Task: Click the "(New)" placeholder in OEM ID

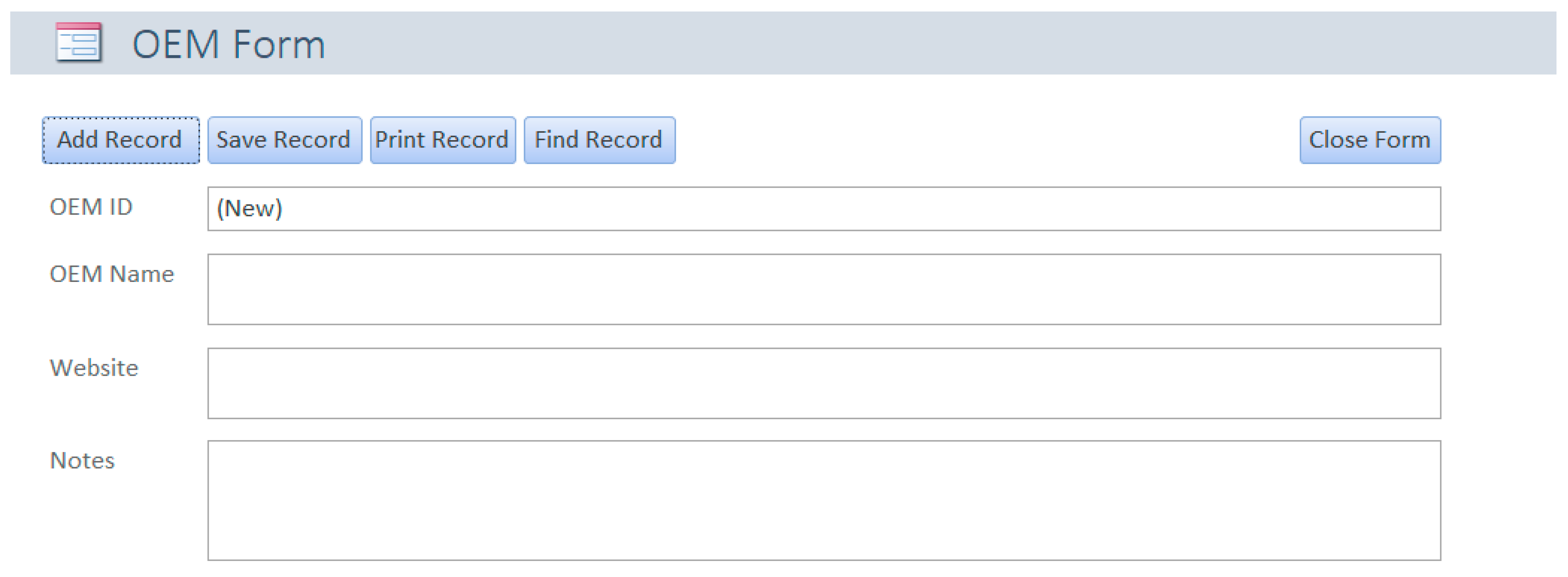Action: 249,209
